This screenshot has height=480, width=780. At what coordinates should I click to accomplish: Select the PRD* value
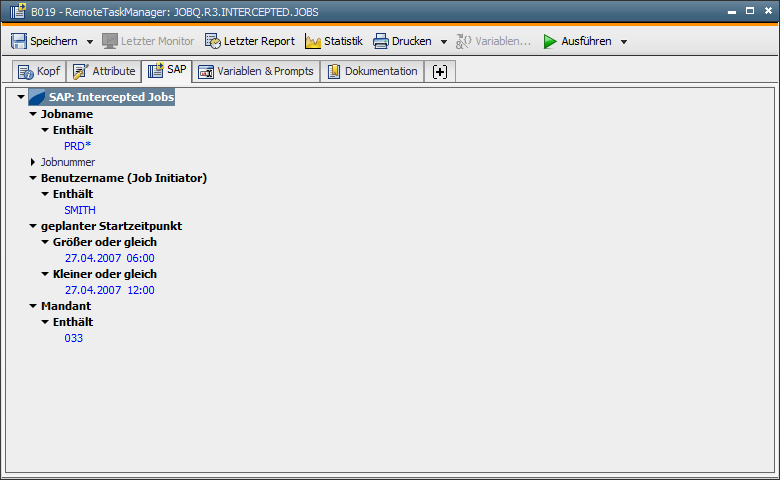click(78, 146)
